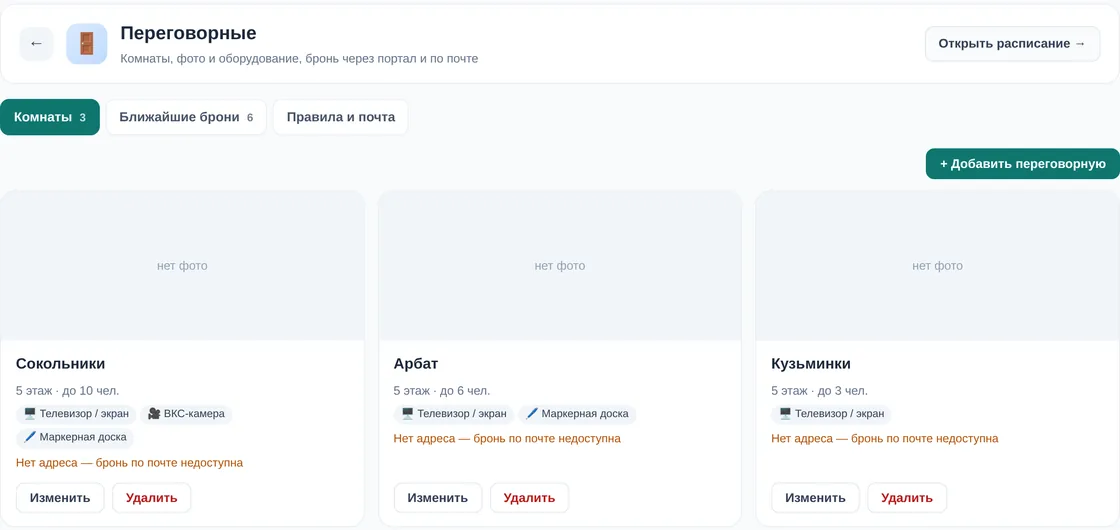Click the door icon beside Переговорные
Image resolution: width=1120 pixels, height=530 pixels.
point(86,44)
